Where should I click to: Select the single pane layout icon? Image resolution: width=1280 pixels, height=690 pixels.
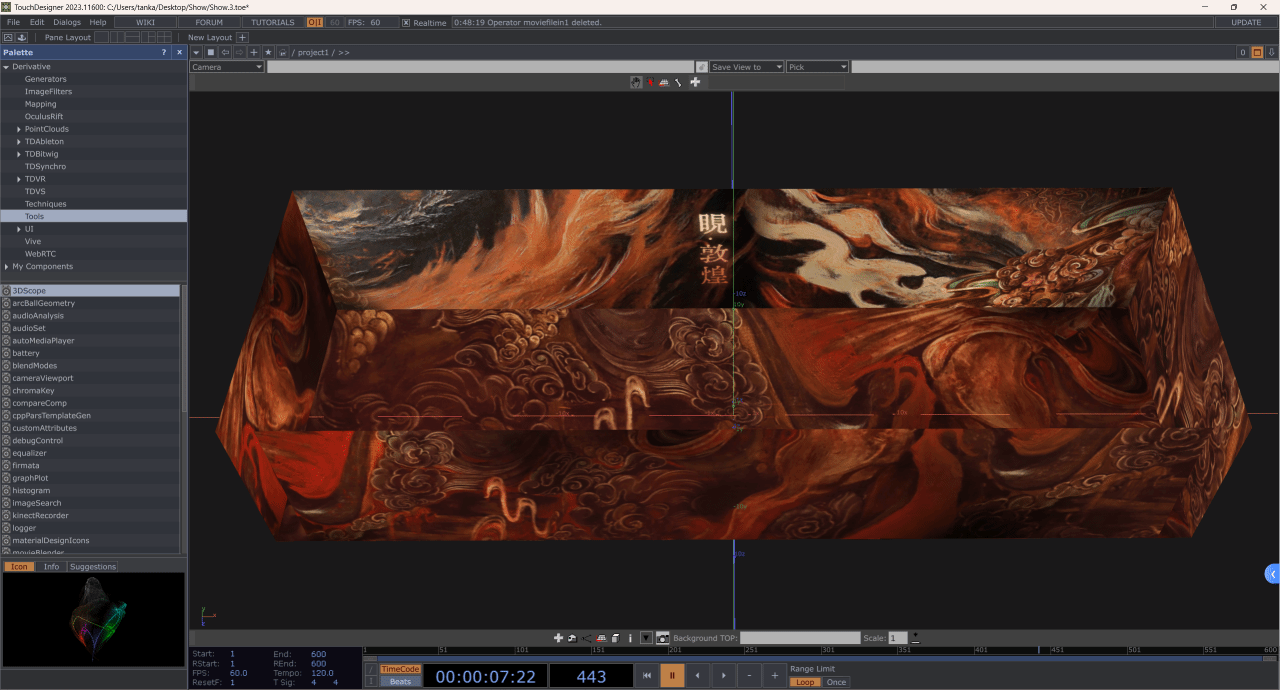coord(101,37)
